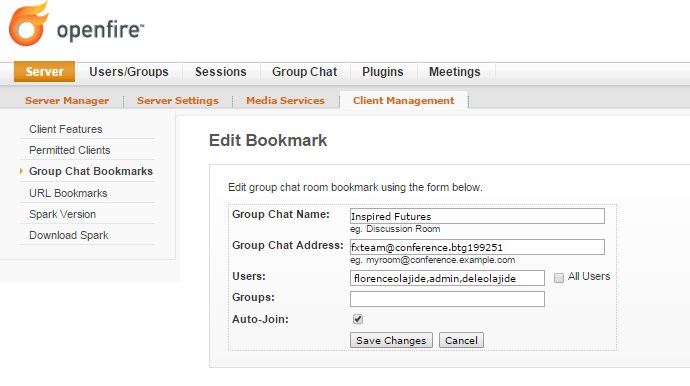Screen dimensions: 690x386
Task: Open Permitted Clients in sidebar
Action: pos(70,150)
